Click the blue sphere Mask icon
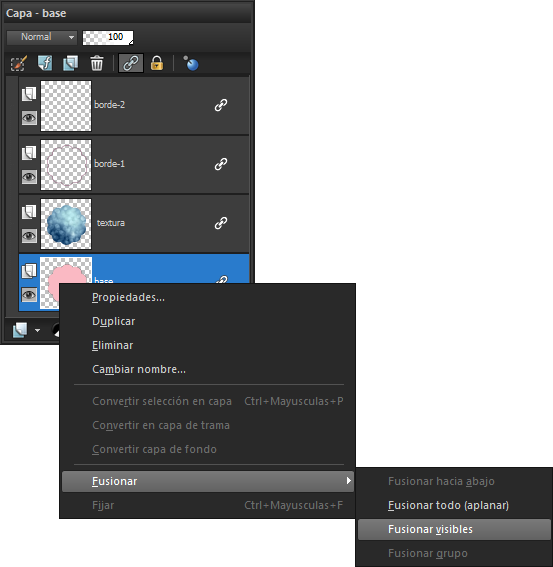 click(x=191, y=64)
